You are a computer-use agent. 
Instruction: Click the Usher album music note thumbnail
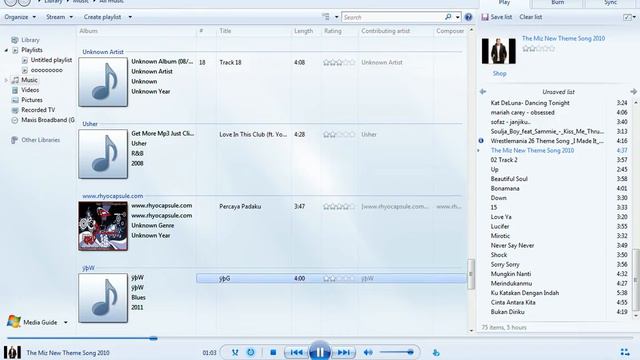[x=103, y=154]
